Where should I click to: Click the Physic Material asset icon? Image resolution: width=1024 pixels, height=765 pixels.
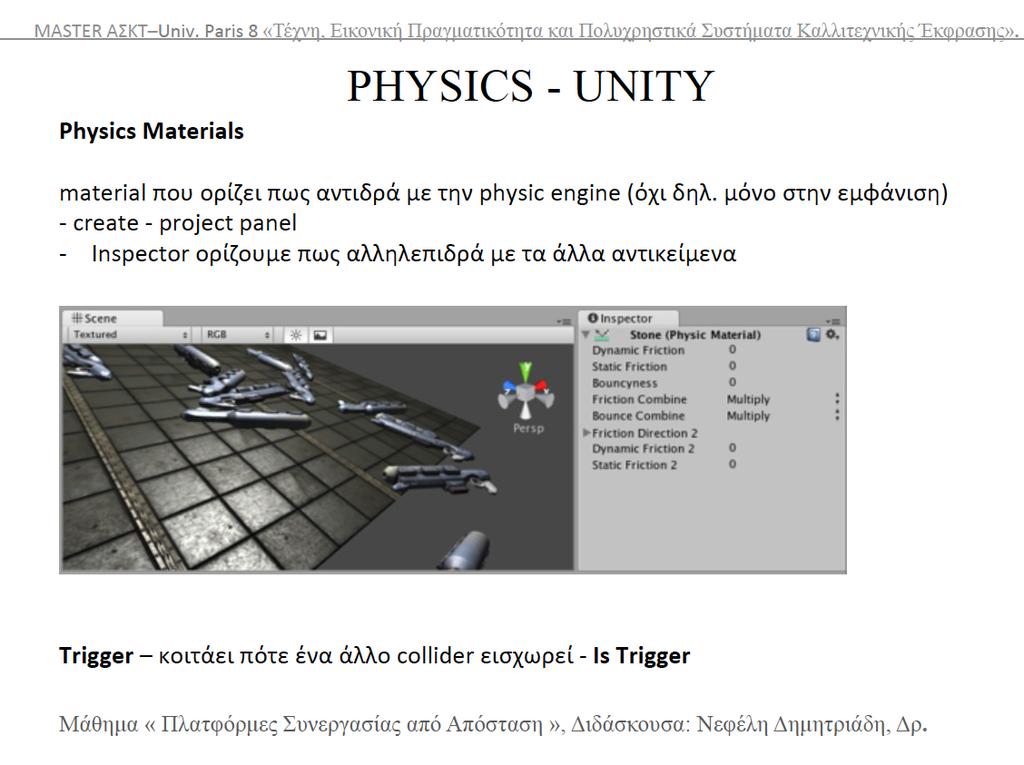pos(602,334)
